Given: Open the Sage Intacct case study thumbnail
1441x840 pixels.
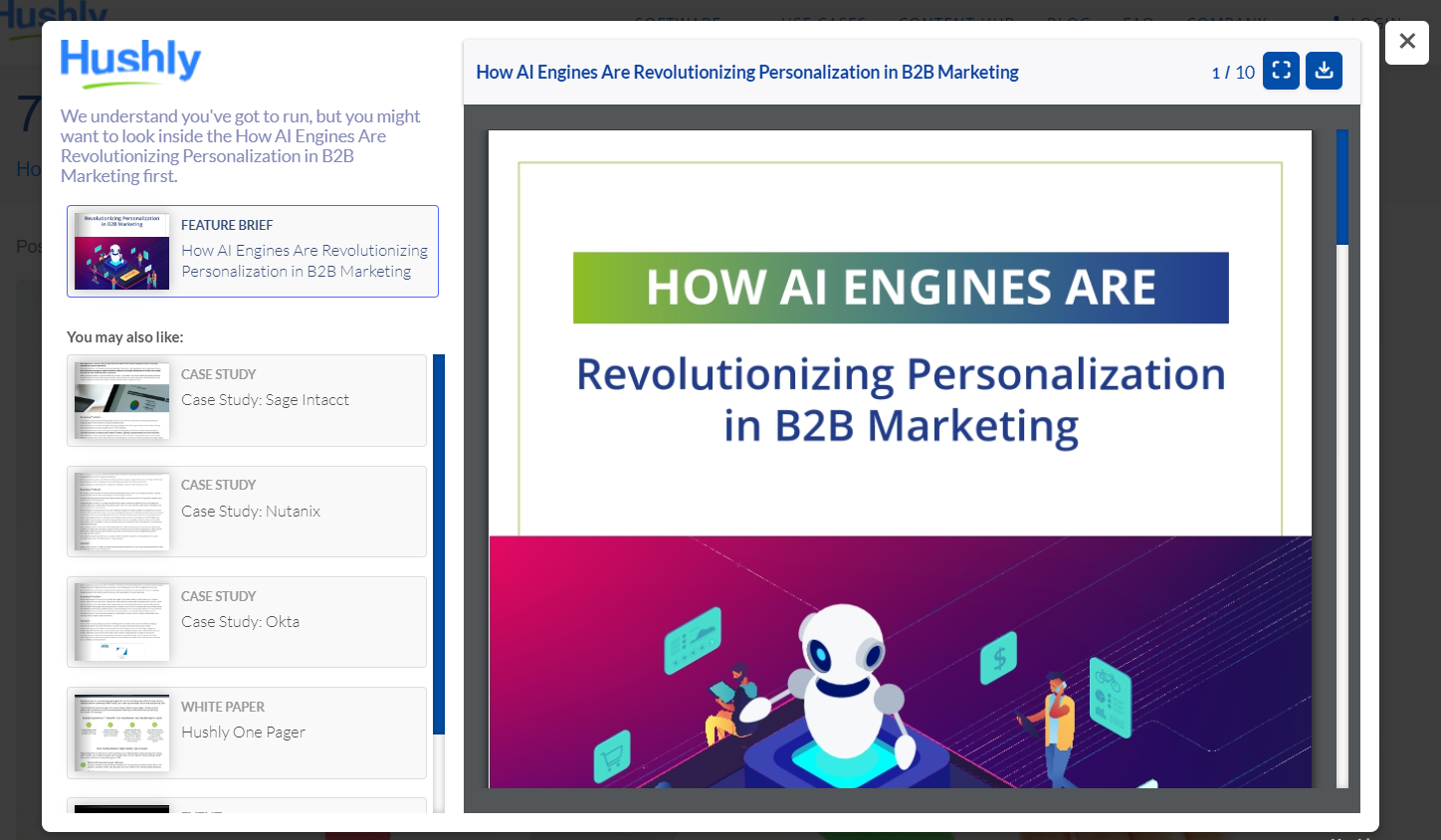Looking at the screenshot, I should [x=120, y=400].
